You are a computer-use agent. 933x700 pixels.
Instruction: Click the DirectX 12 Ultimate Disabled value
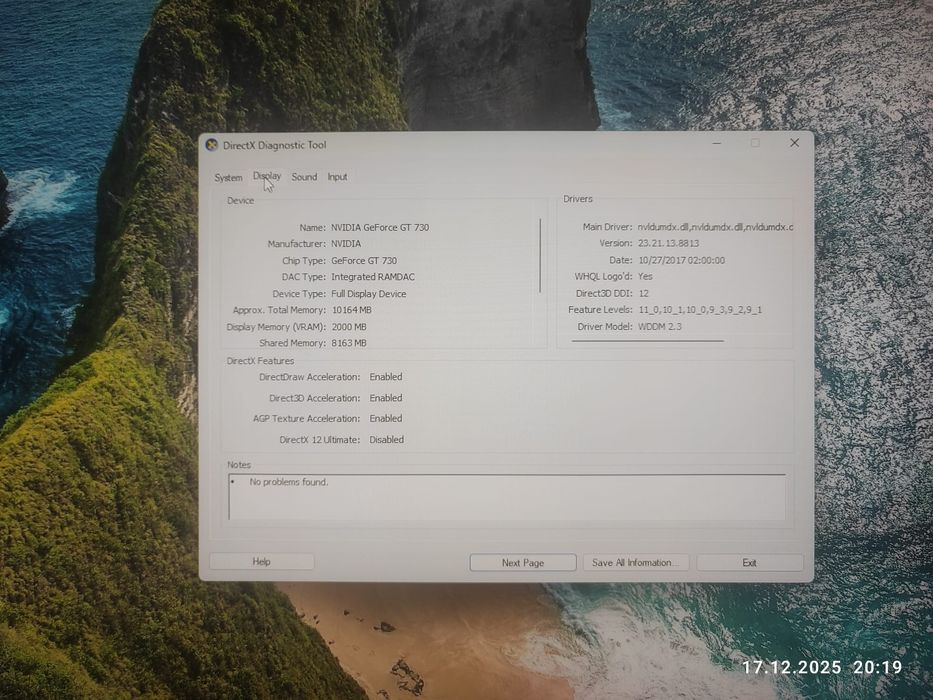(x=386, y=439)
